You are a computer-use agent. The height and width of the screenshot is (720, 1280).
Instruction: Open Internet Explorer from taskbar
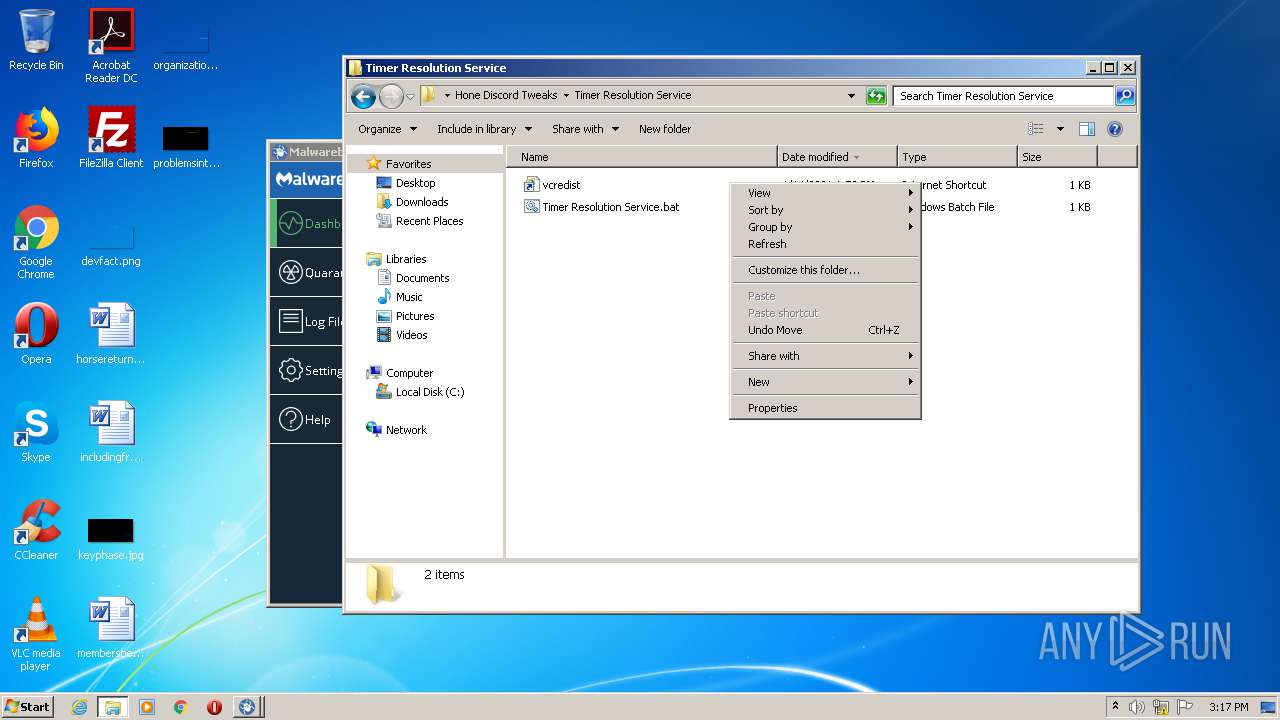79,707
